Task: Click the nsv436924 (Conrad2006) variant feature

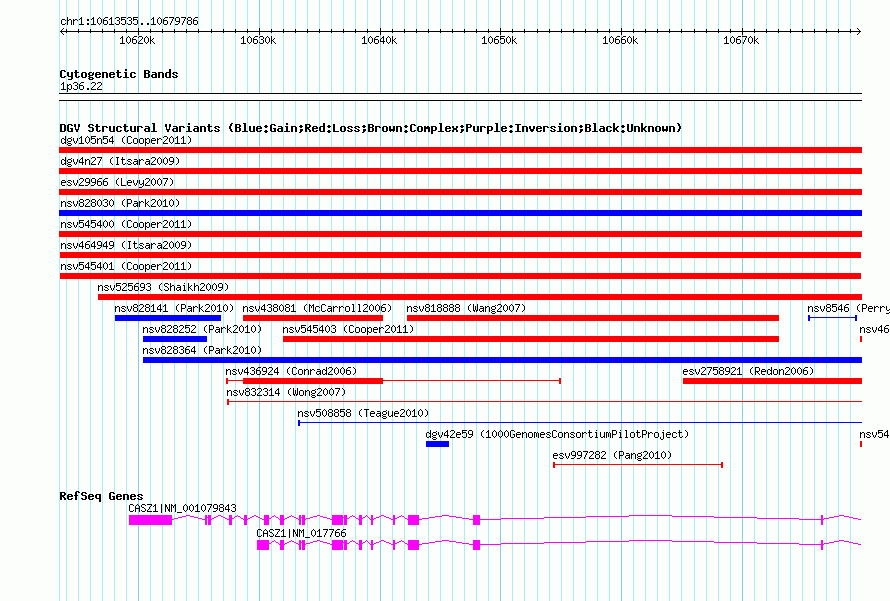Action: tap(305, 381)
